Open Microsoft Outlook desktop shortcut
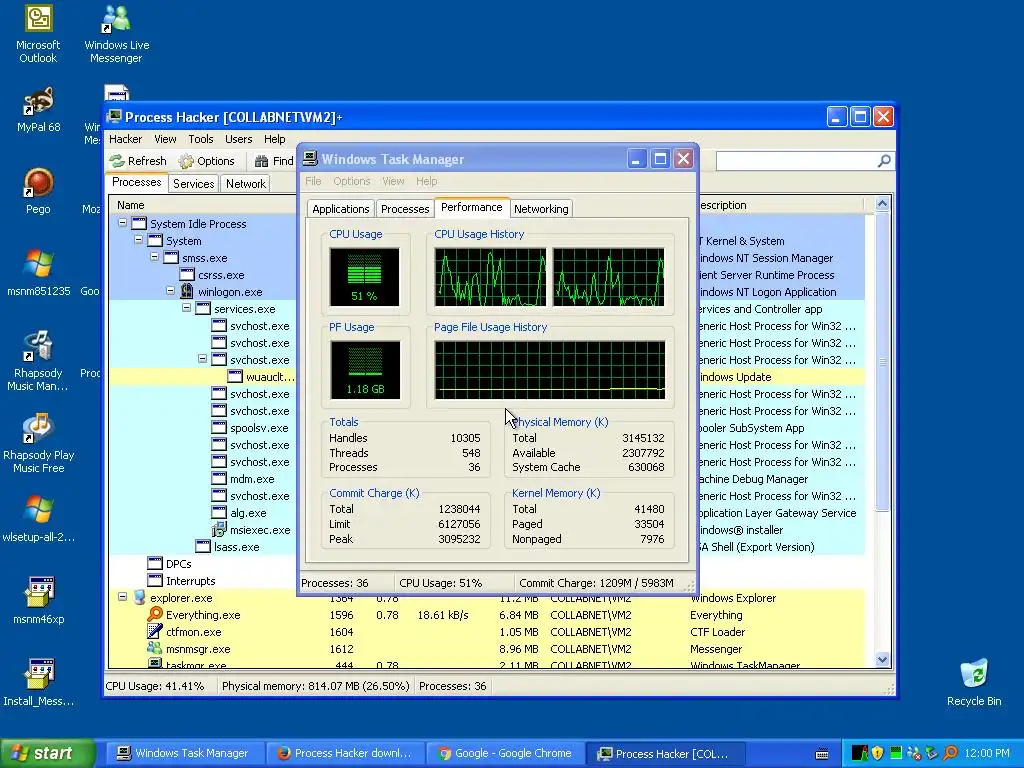Viewport: 1024px width, 768px height. (x=38, y=34)
